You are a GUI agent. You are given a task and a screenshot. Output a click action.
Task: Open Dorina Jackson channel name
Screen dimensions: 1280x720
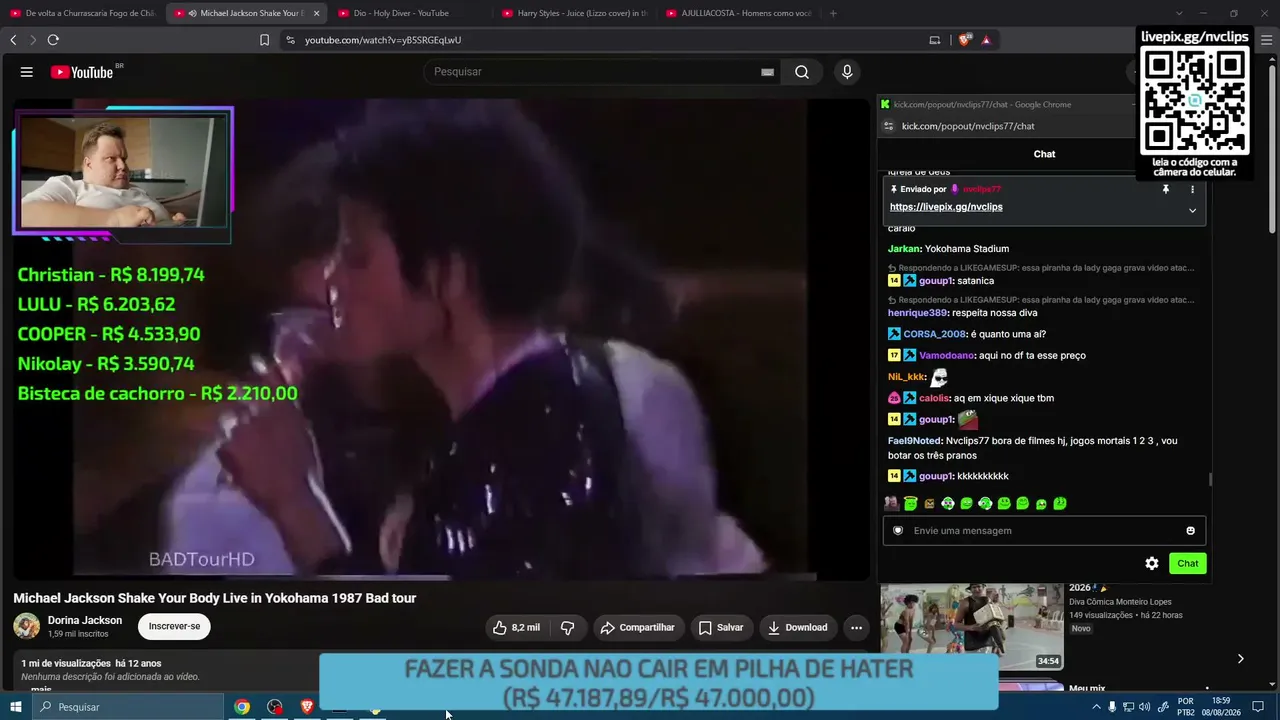(85, 620)
